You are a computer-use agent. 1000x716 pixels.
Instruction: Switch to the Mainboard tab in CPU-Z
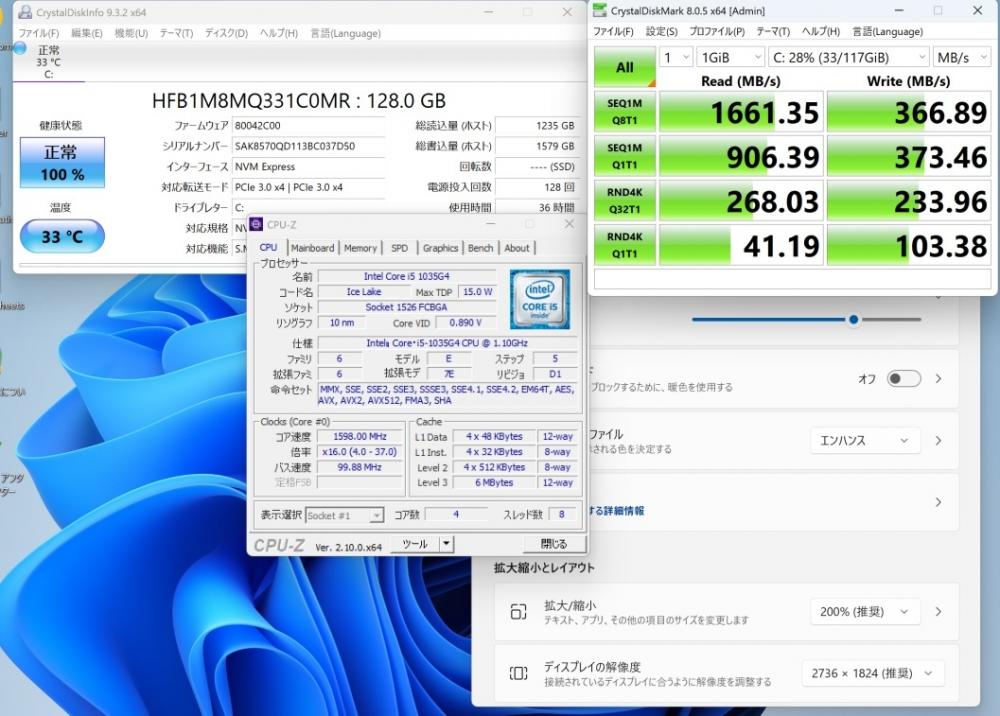tap(312, 248)
